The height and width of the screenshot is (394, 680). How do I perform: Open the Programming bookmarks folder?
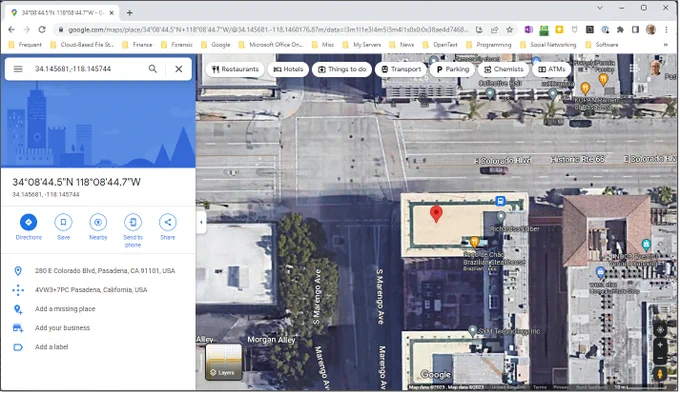pyautogui.click(x=489, y=45)
